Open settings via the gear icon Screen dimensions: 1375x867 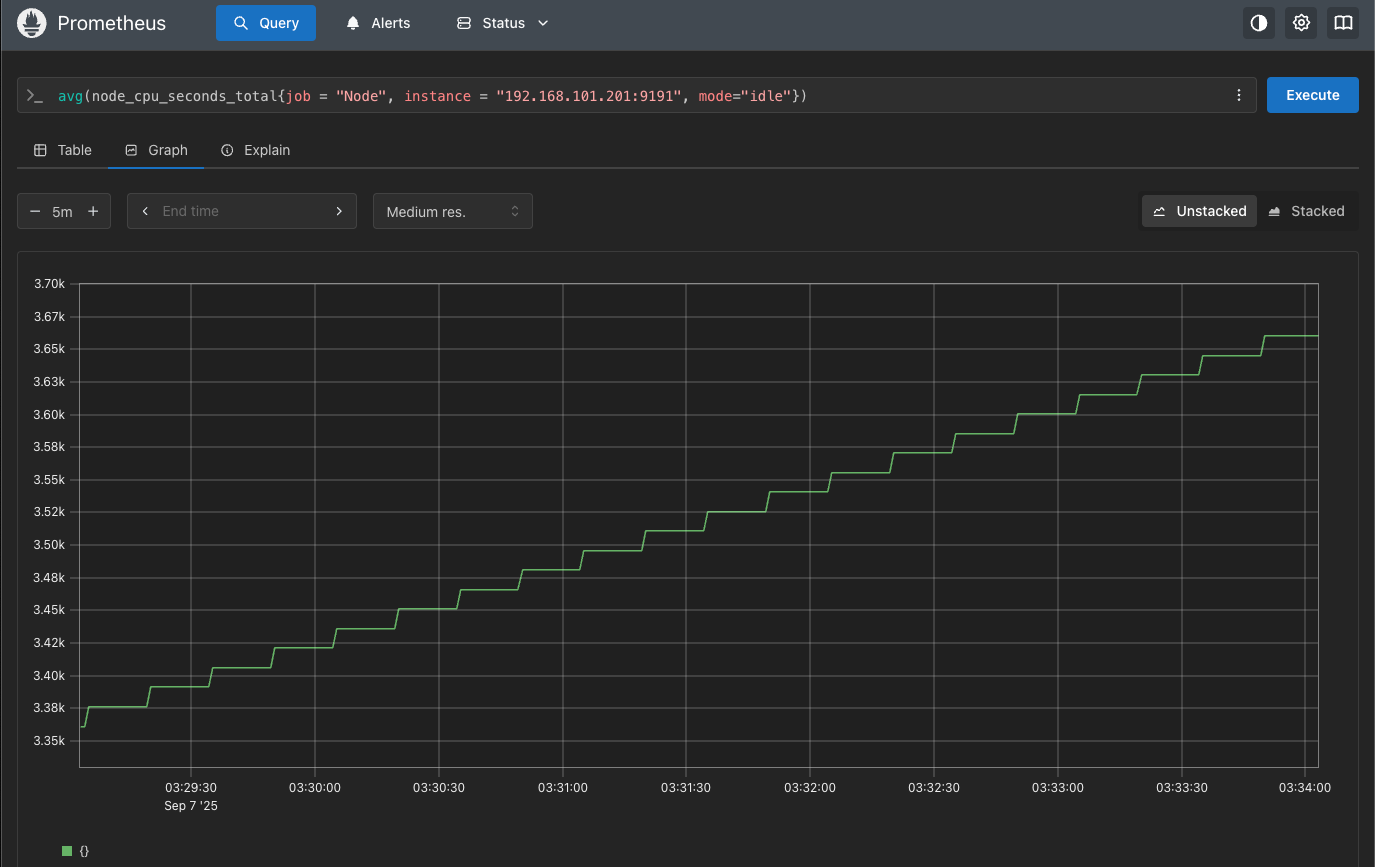tap(1301, 23)
